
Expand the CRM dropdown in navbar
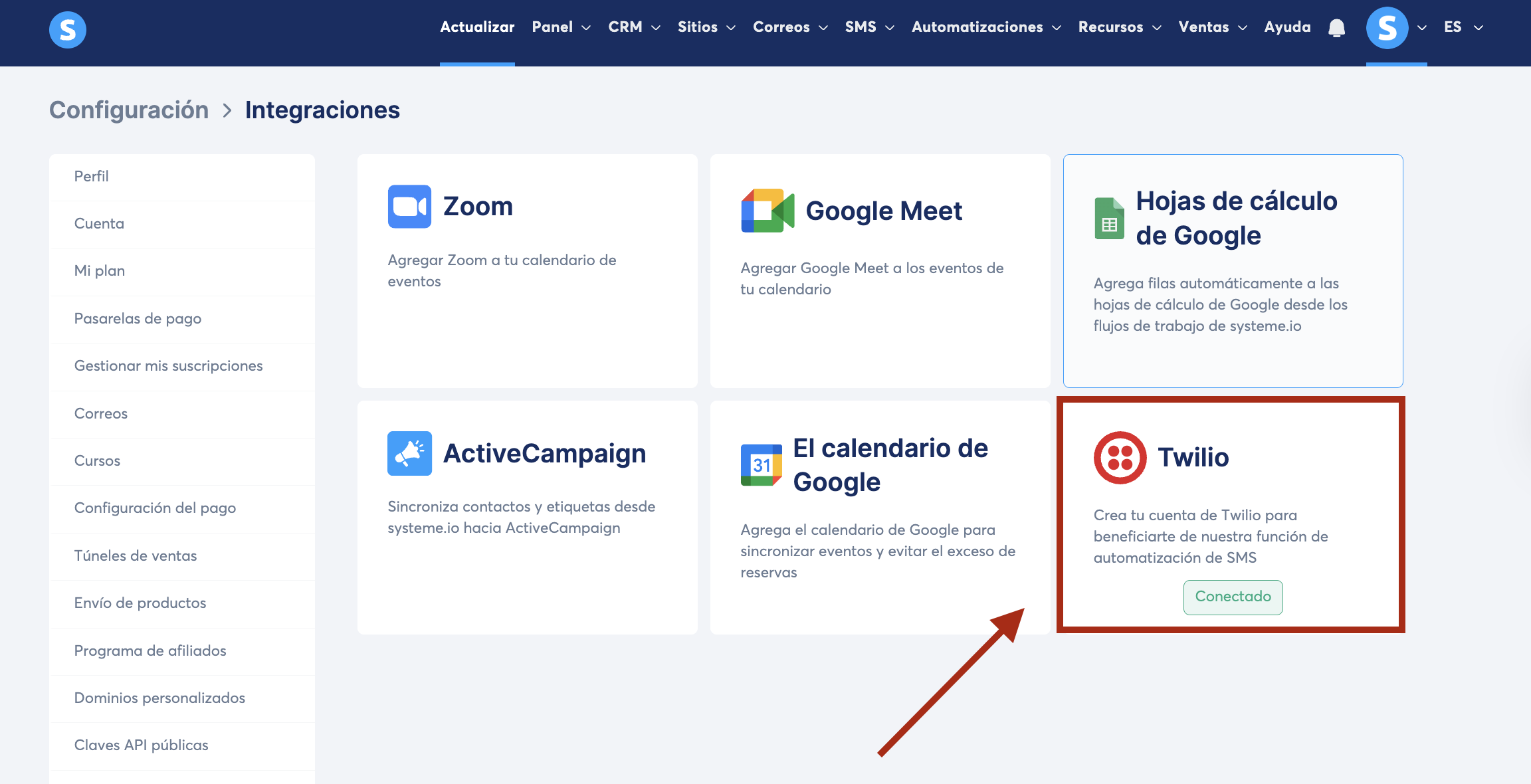coord(634,27)
